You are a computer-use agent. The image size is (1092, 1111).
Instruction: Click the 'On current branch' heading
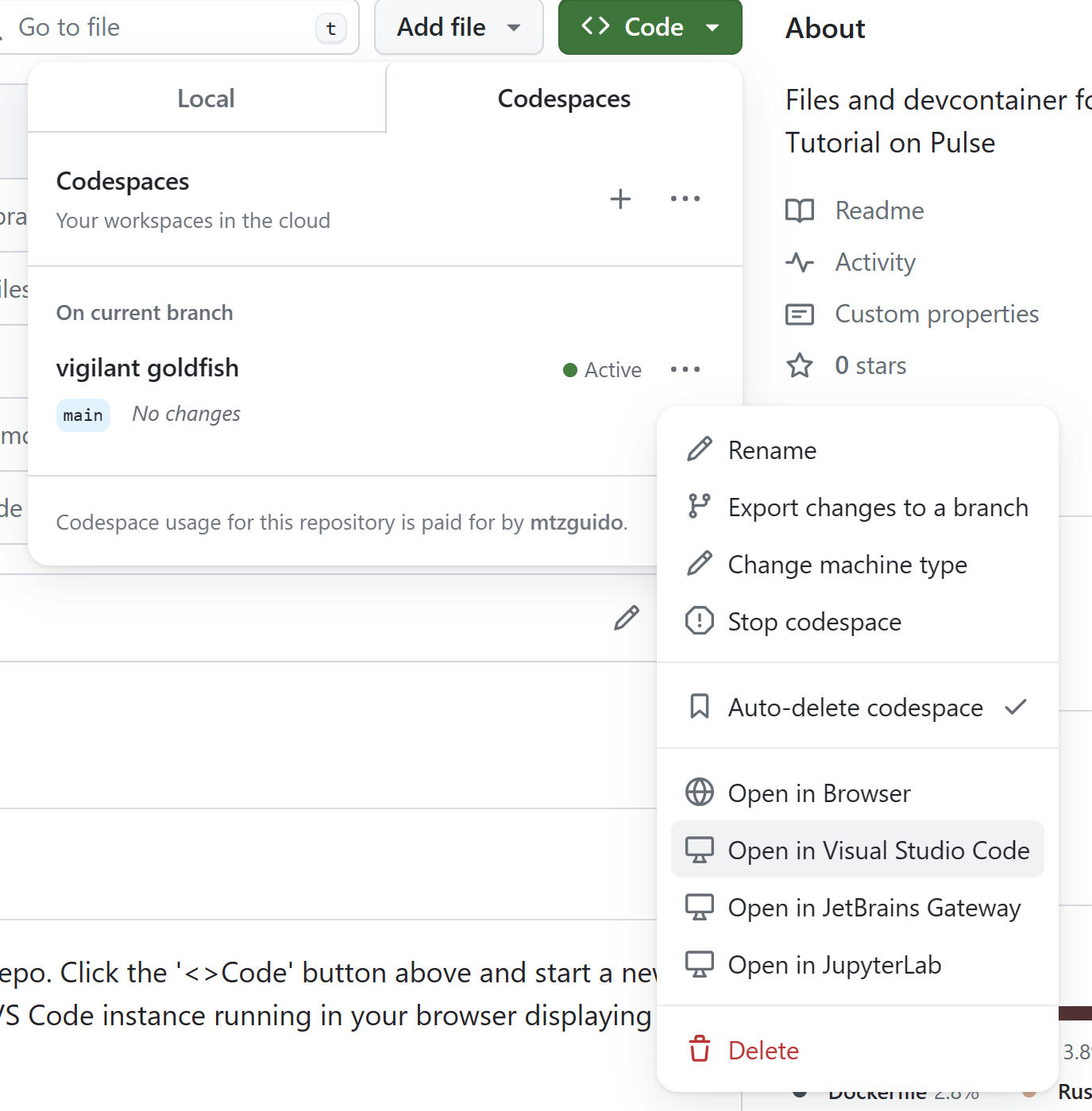[x=145, y=313]
